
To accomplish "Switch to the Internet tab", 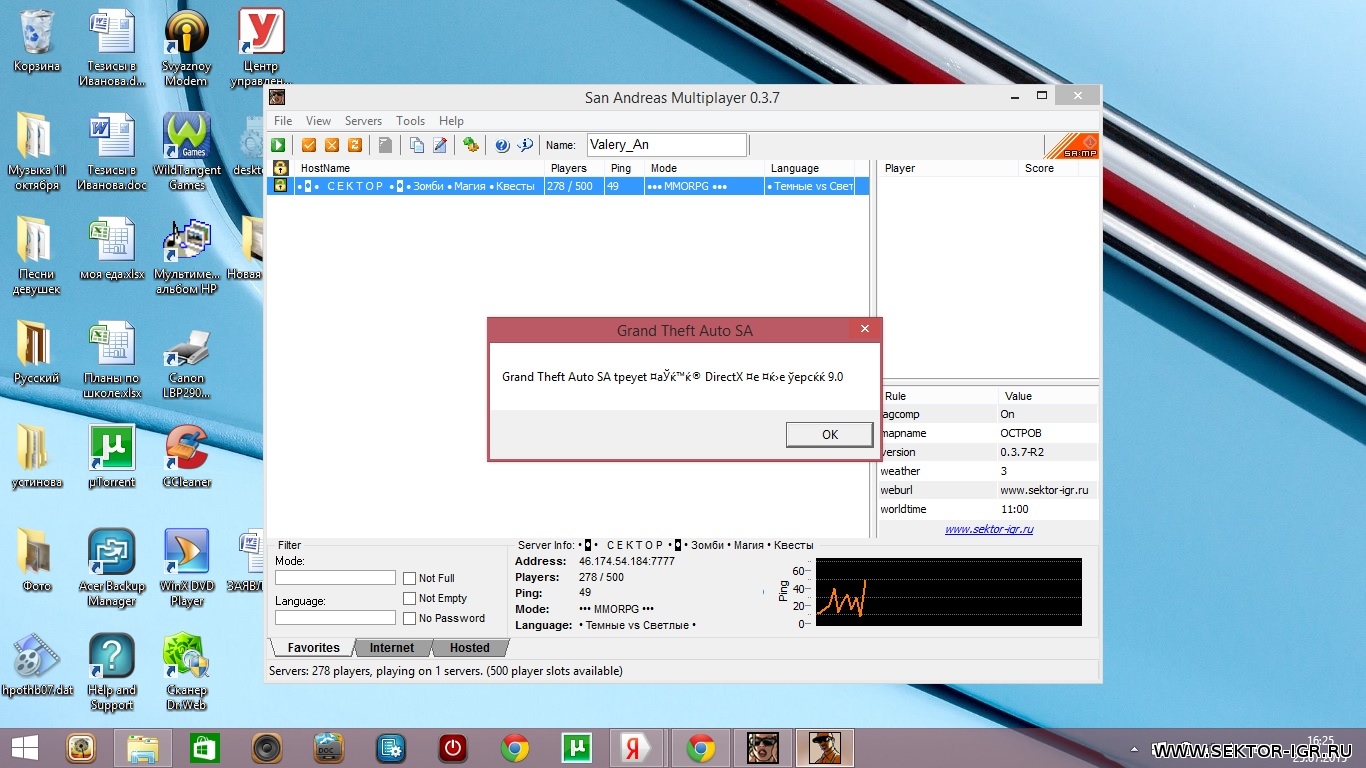I will tap(392, 648).
